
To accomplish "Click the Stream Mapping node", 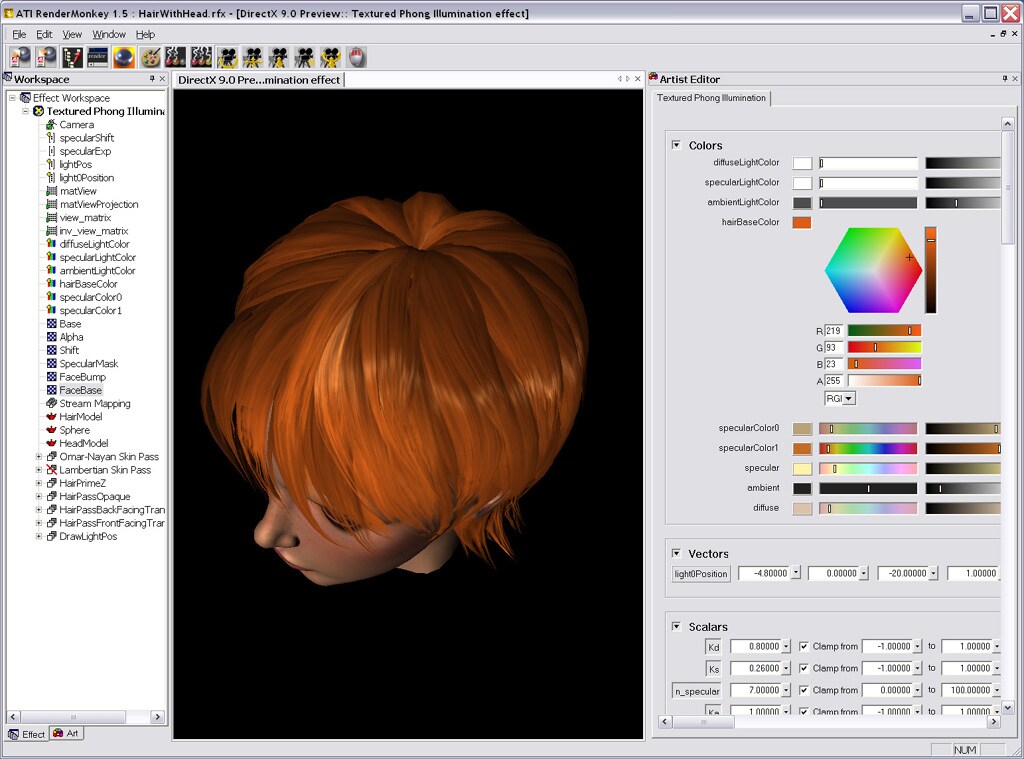I will tap(94, 404).
